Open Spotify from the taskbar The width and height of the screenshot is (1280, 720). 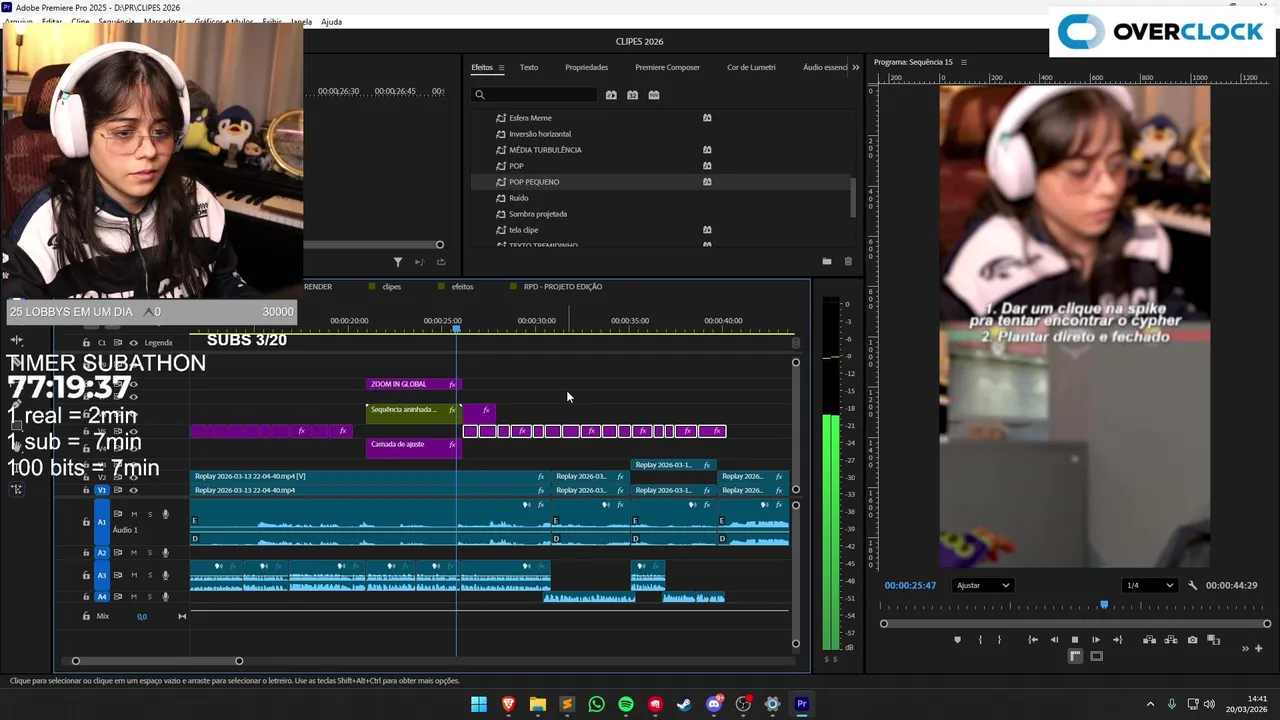pyautogui.click(x=626, y=704)
